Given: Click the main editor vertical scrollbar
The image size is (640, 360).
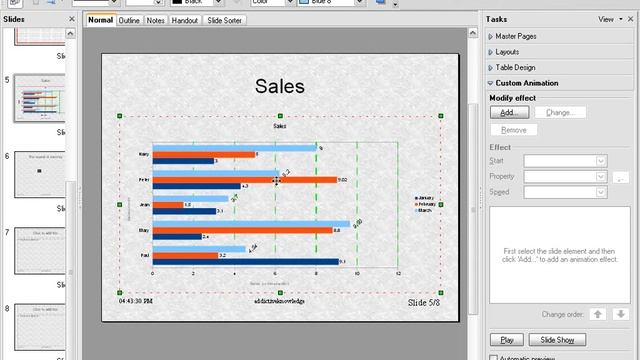Looking at the screenshot, I should (x=473, y=208).
